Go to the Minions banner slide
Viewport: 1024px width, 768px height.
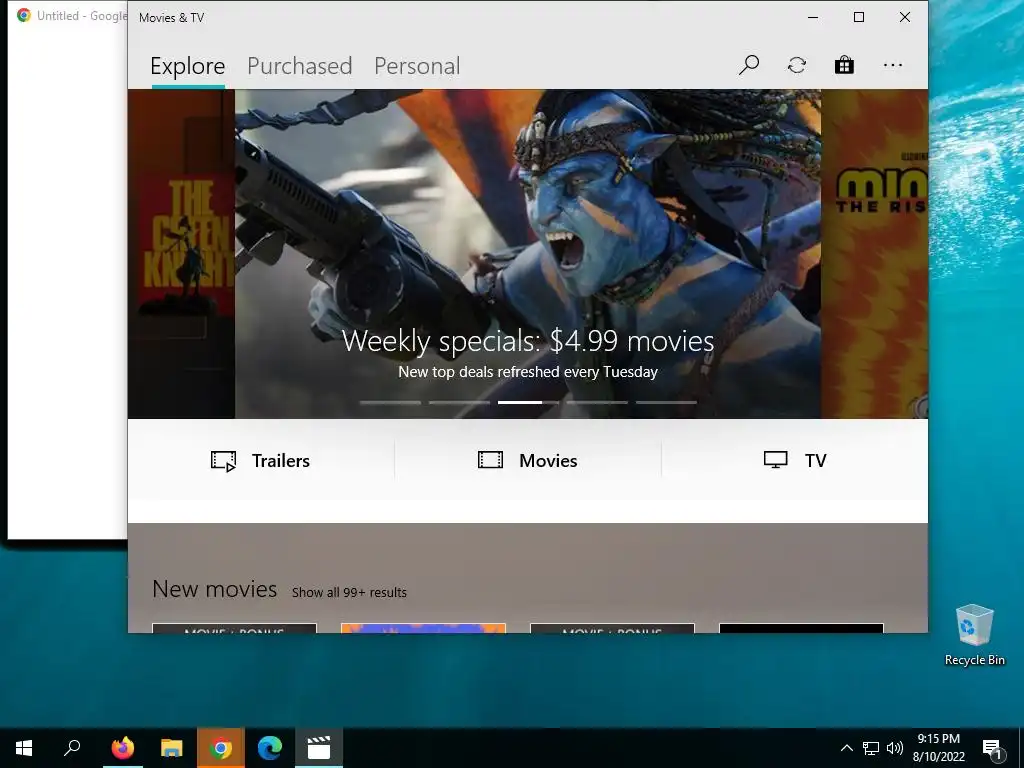[x=874, y=253]
